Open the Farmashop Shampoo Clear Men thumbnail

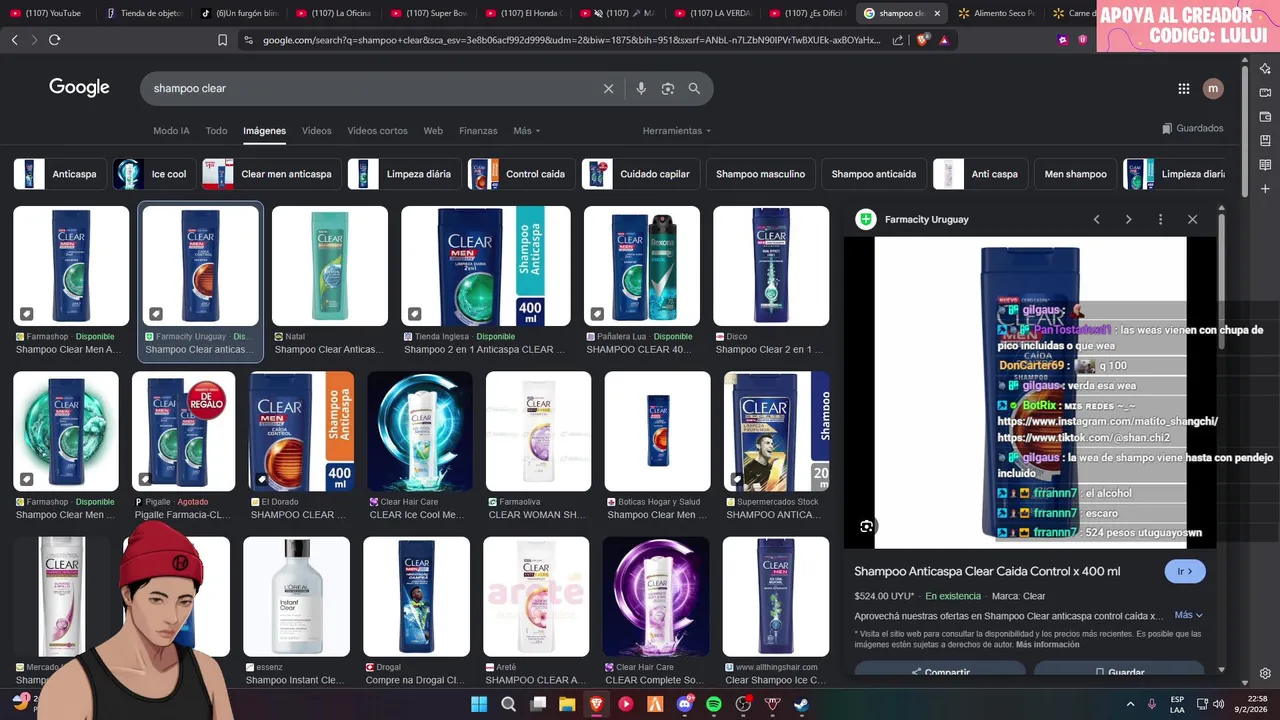point(71,266)
